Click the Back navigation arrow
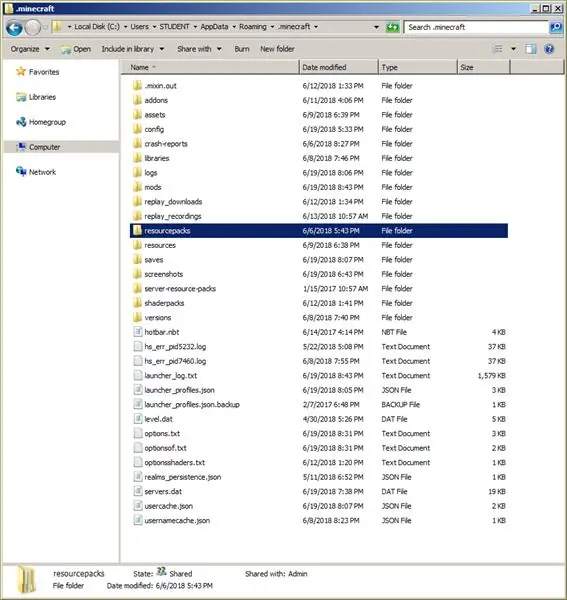 tap(15, 28)
